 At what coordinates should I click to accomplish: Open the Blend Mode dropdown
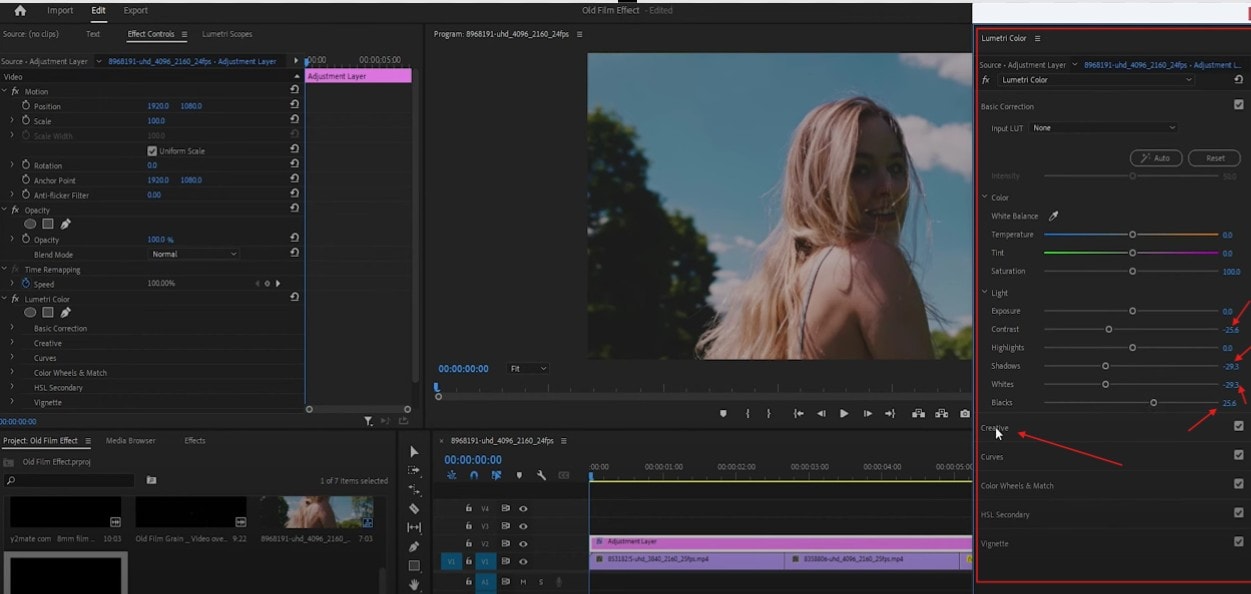click(x=193, y=254)
